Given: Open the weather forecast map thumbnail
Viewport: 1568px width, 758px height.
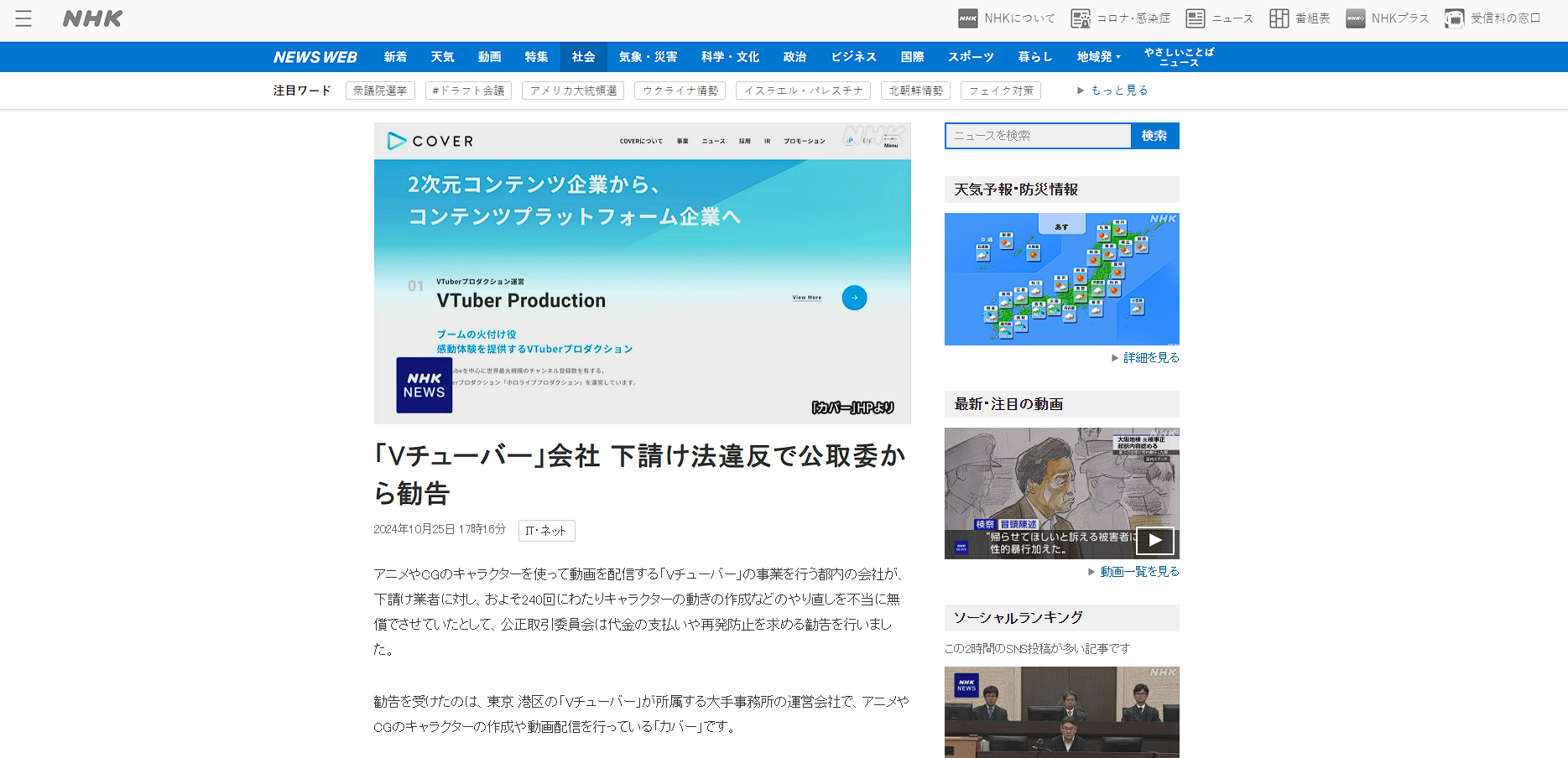Looking at the screenshot, I should (1062, 279).
